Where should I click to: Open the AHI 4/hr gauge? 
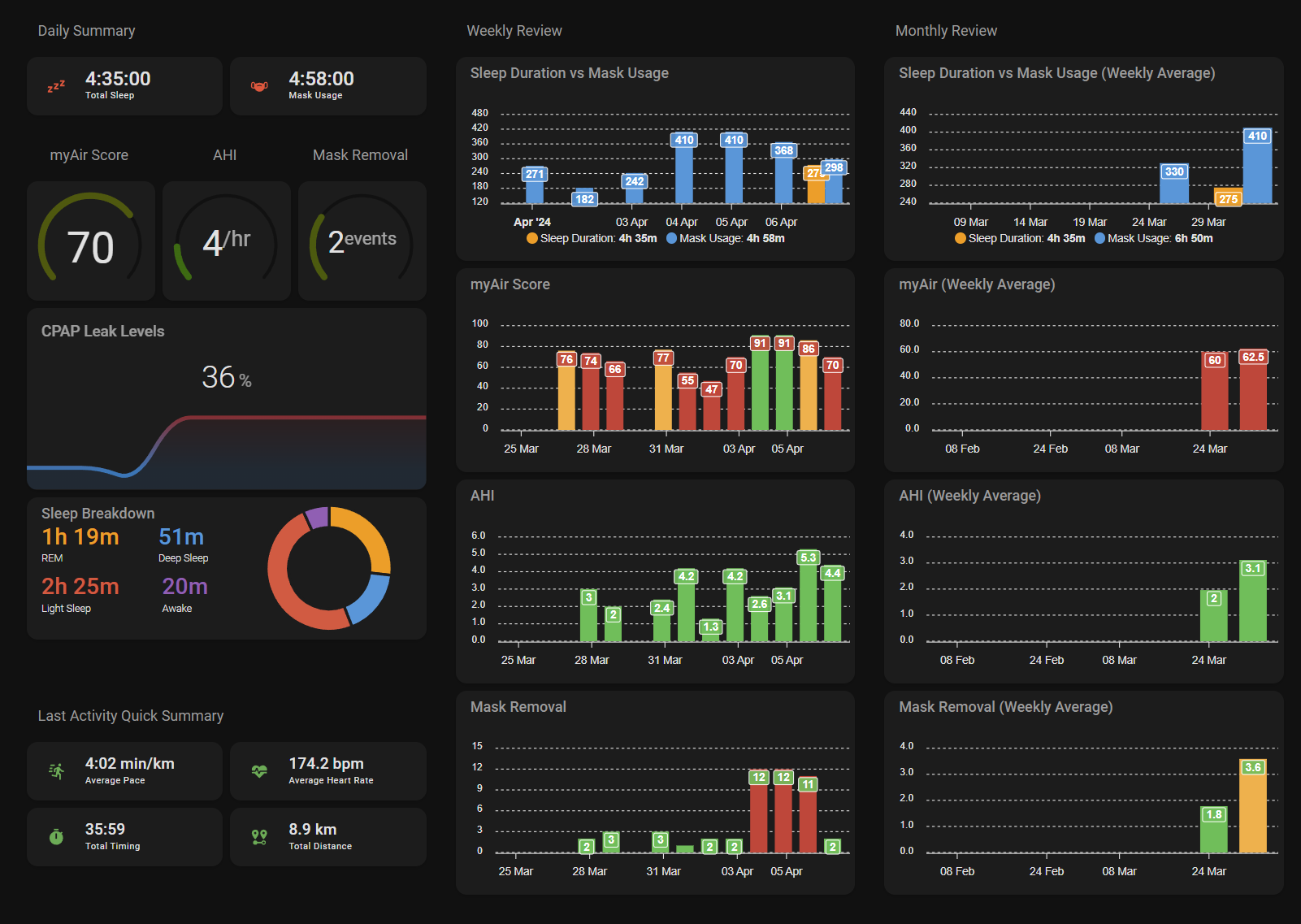pyautogui.click(x=226, y=241)
